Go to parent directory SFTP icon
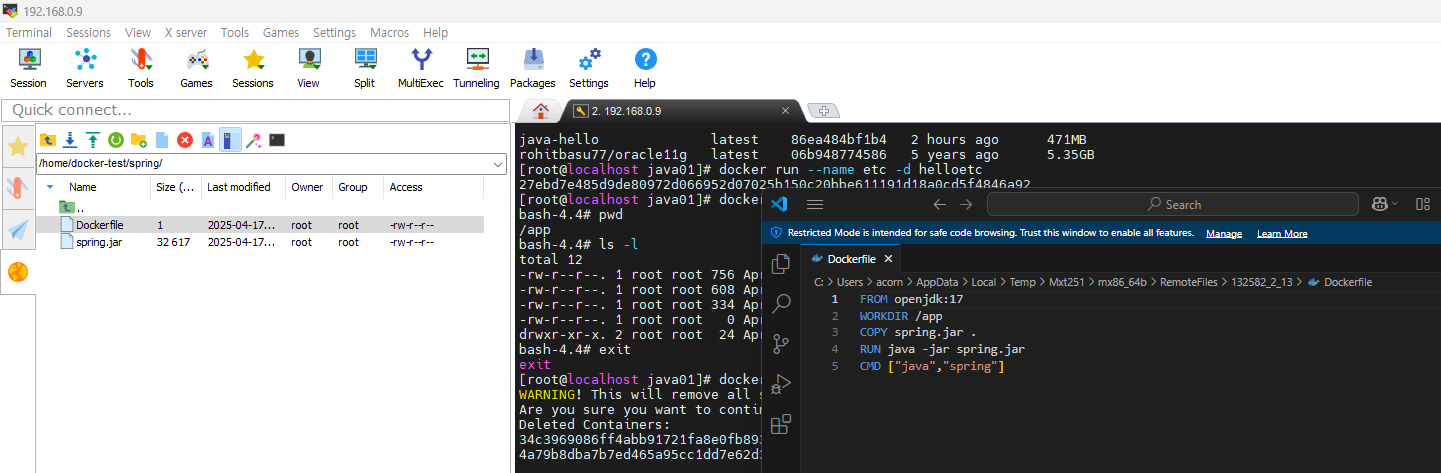The height and width of the screenshot is (473, 1441). point(47,140)
